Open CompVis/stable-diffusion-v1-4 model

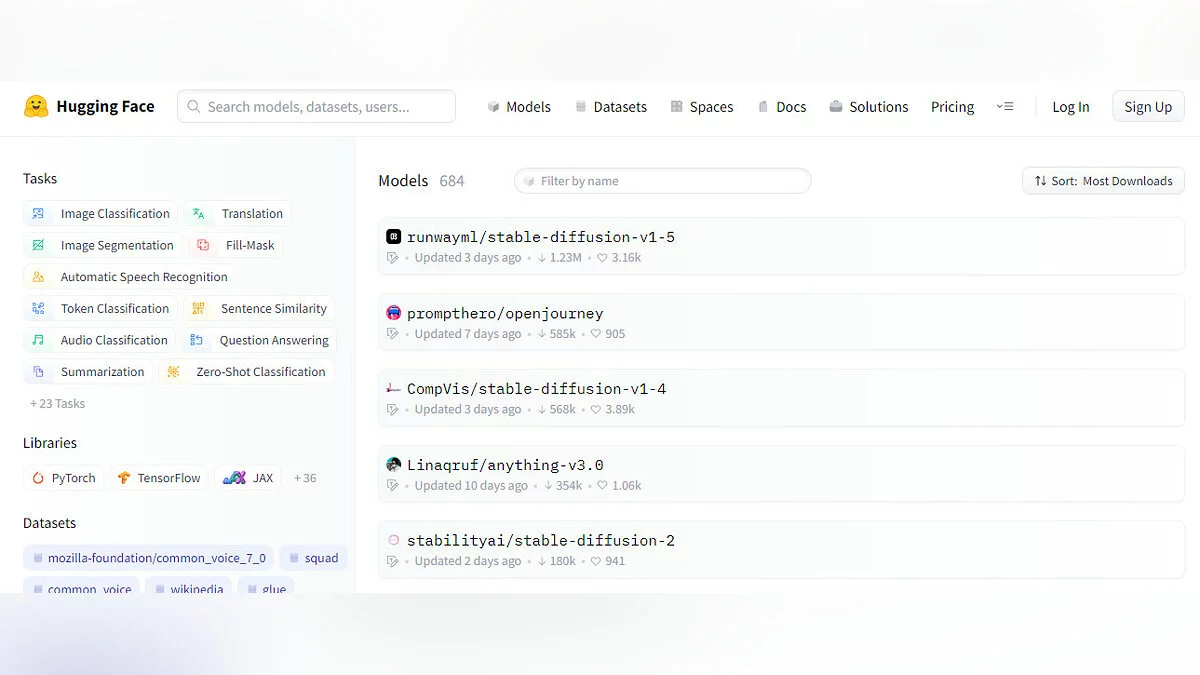[x=781, y=398]
